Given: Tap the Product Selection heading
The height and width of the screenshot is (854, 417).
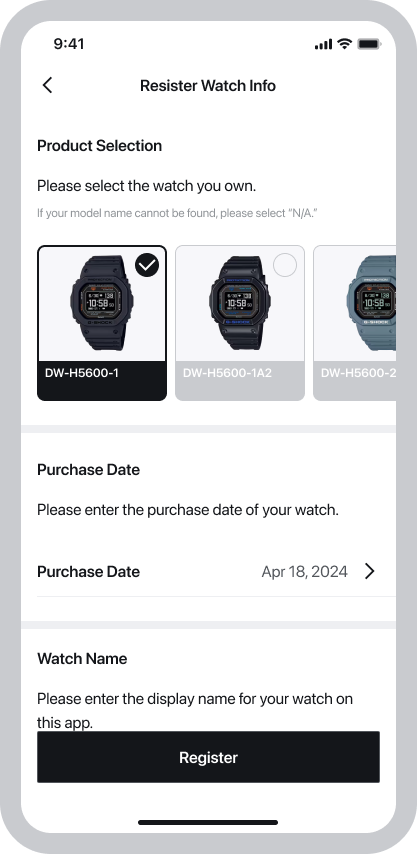Looking at the screenshot, I should pyautogui.click(x=100, y=146).
